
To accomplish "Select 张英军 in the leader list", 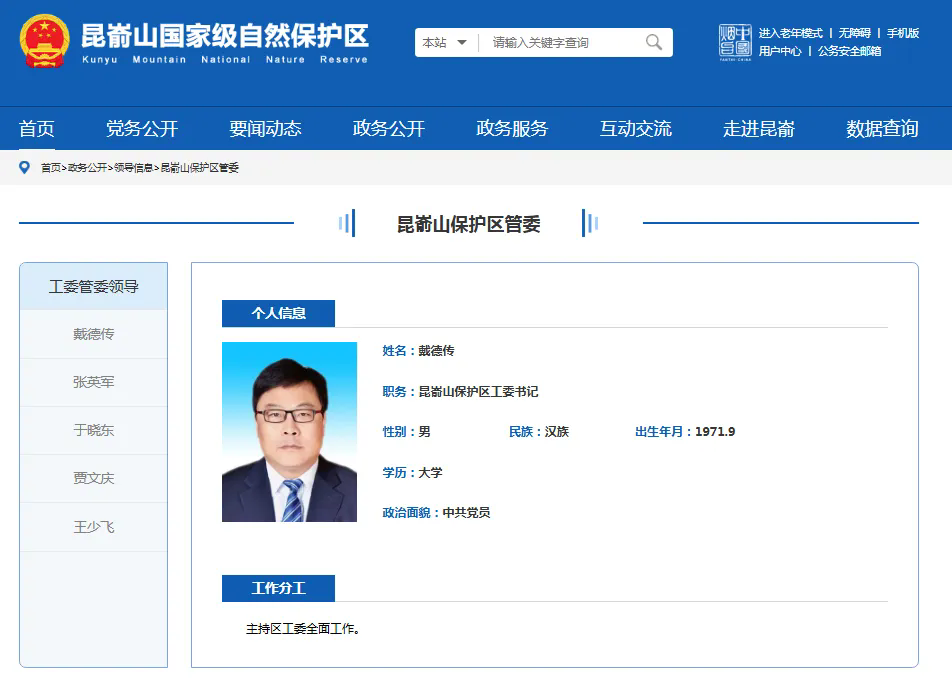I will 94,382.
